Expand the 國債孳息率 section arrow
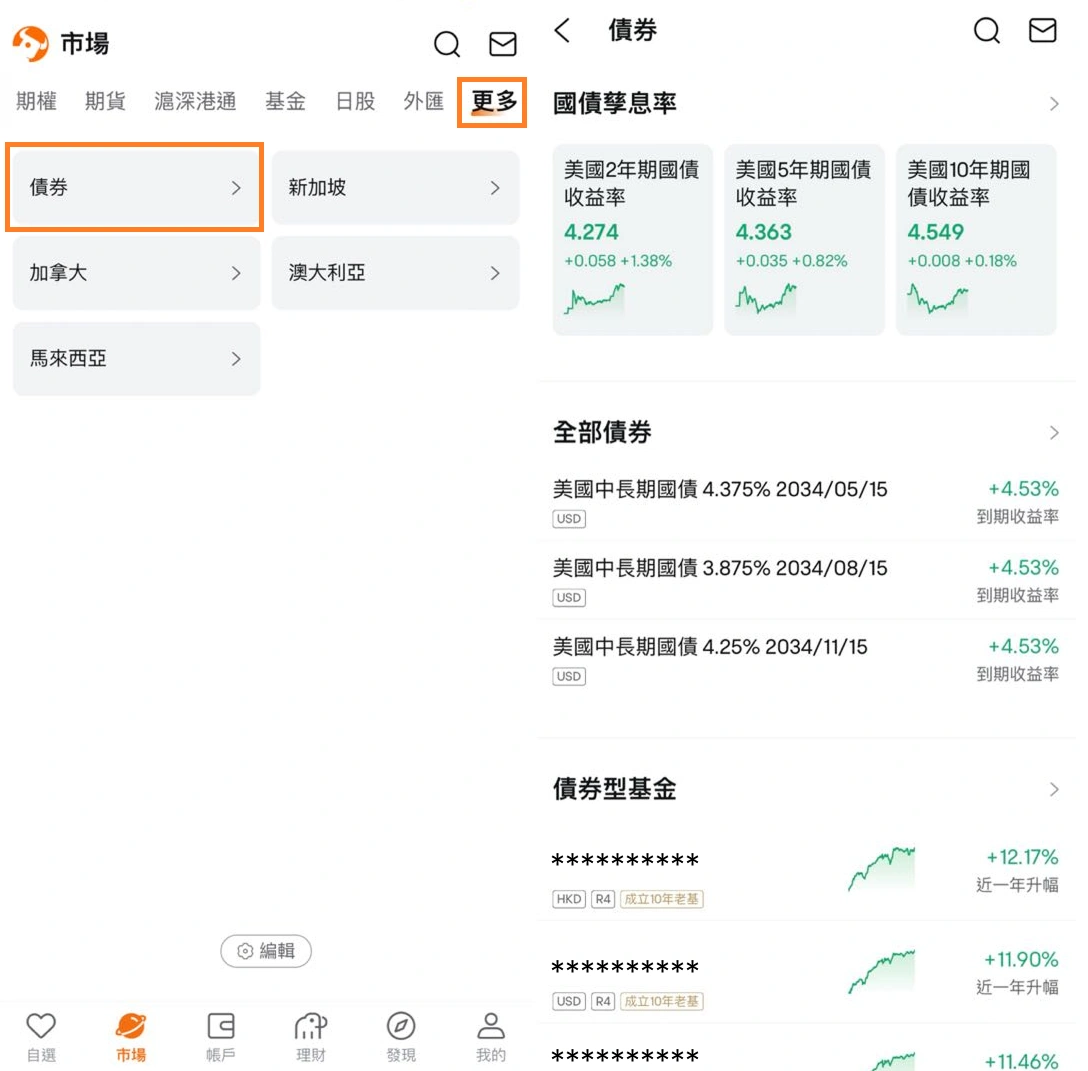Viewport: 1088px width, 1071px height. pyautogui.click(x=1054, y=104)
